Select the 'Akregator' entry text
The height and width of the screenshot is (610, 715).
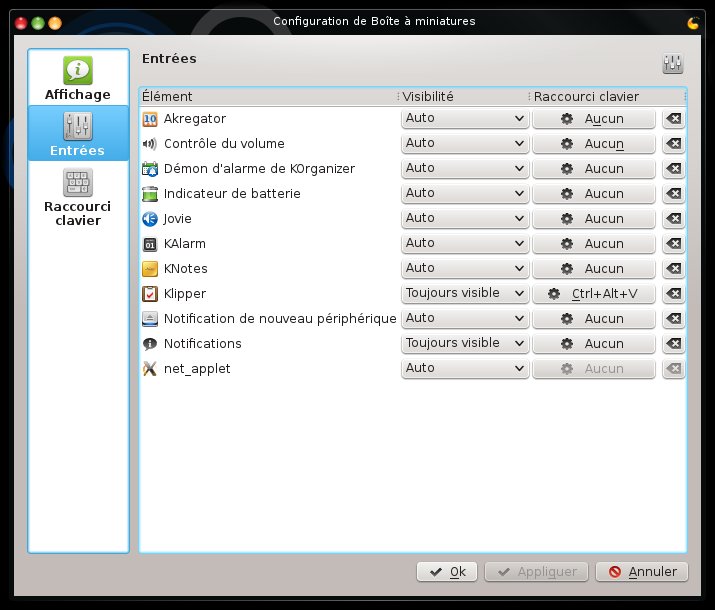(x=195, y=119)
